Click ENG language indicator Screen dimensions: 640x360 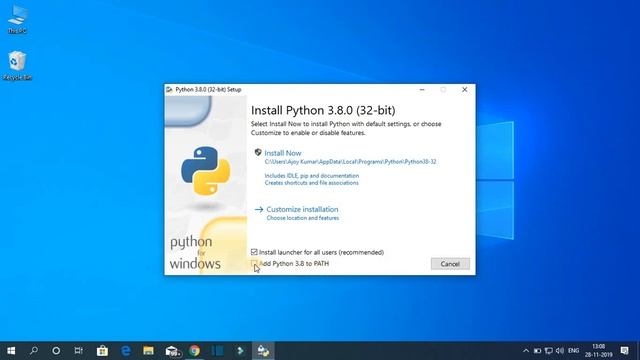(573, 351)
